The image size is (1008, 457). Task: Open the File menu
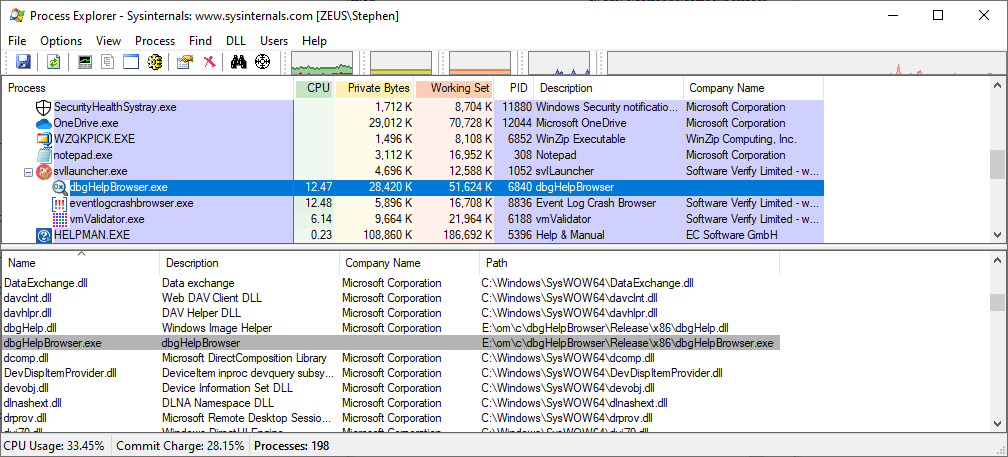coord(17,40)
